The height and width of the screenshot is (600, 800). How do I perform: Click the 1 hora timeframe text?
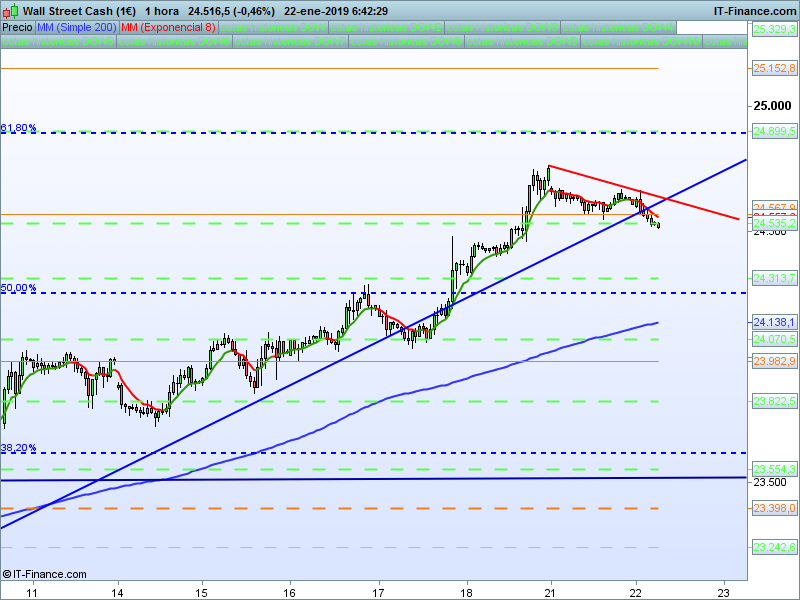pyautogui.click(x=162, y=11)
